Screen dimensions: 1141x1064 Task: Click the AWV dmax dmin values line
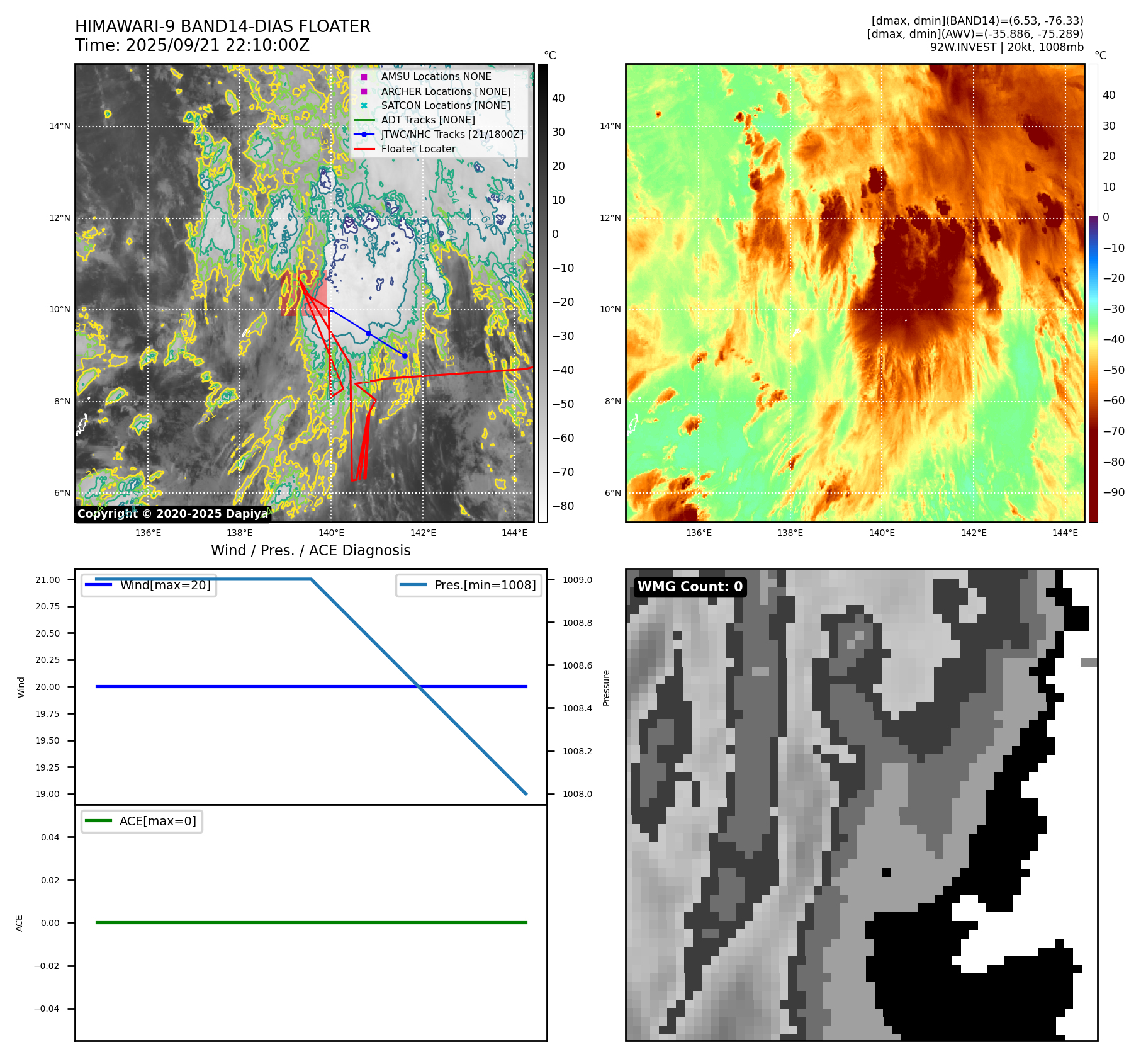click(x=975, y=34)
